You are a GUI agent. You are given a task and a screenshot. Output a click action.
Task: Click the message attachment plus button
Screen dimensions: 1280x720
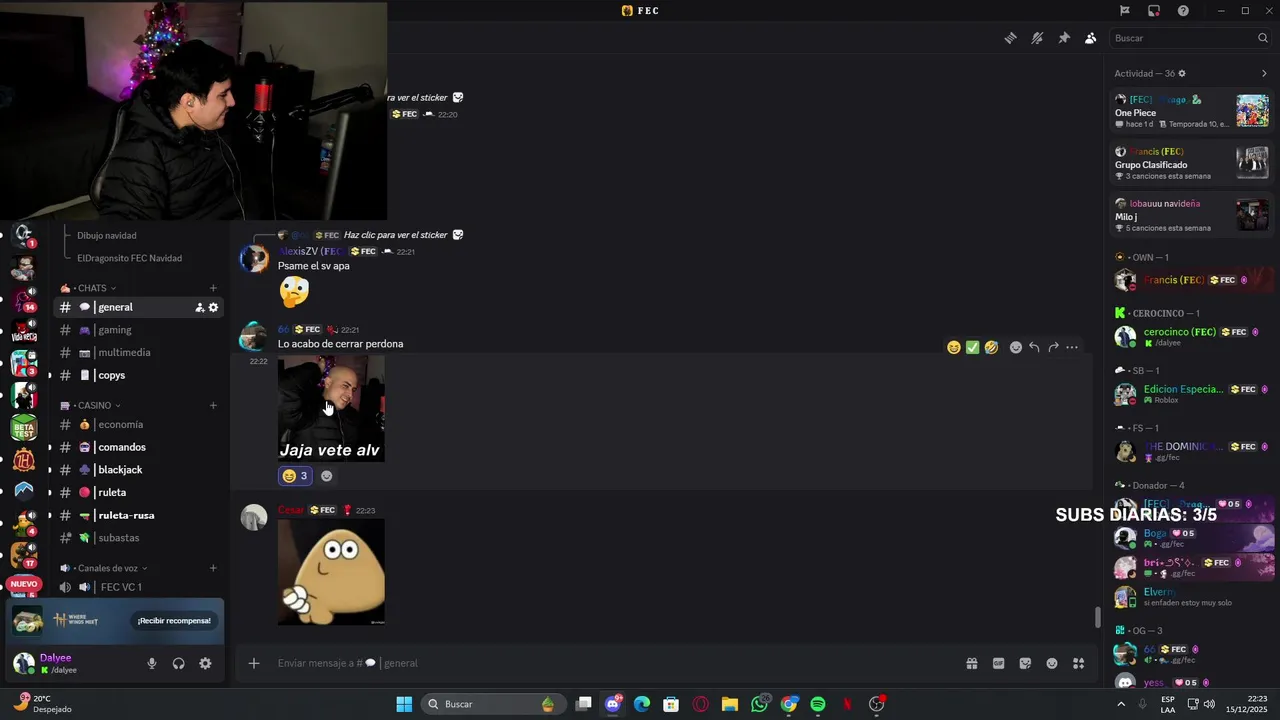pos(254,663)
